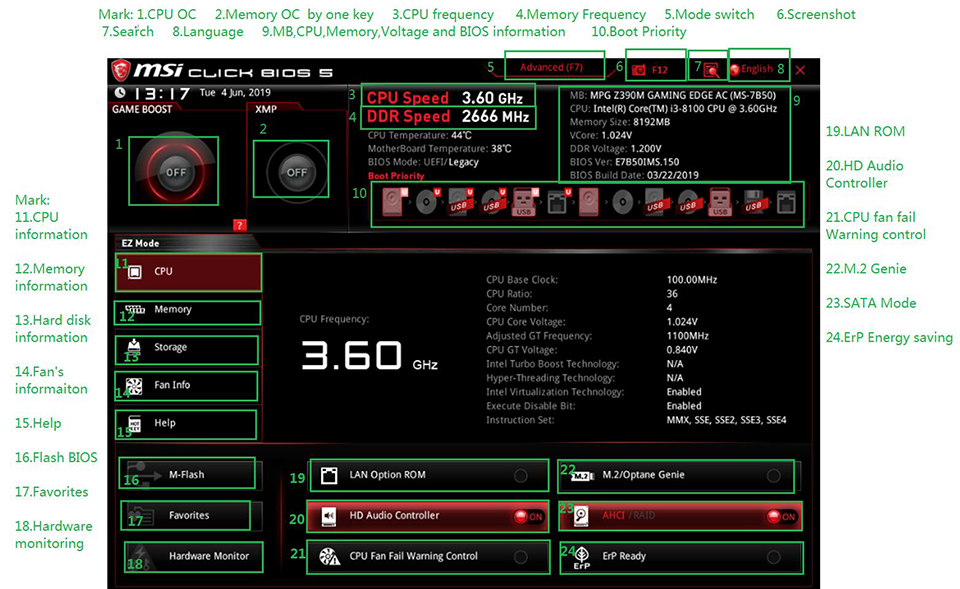The image size is (960, 589).
Task: Toggle the AHCI / RAID switch
Action: coord(781,516)
